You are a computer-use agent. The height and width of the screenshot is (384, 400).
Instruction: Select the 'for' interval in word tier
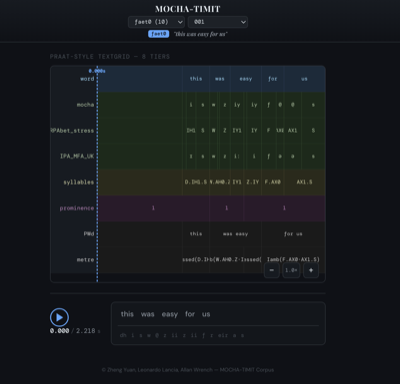pos(273,79)
